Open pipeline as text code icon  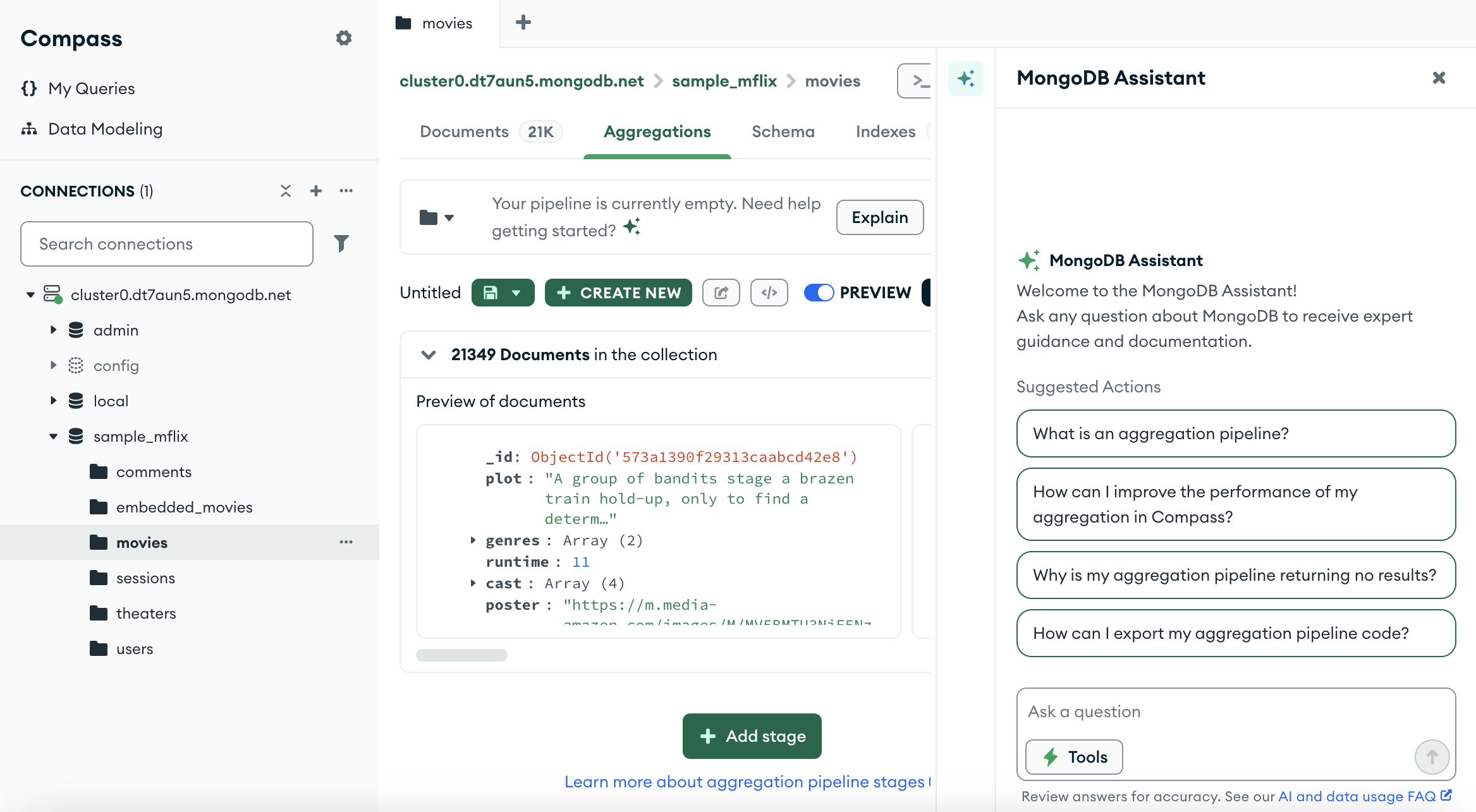pyautogui.click(x=769, y=293)
